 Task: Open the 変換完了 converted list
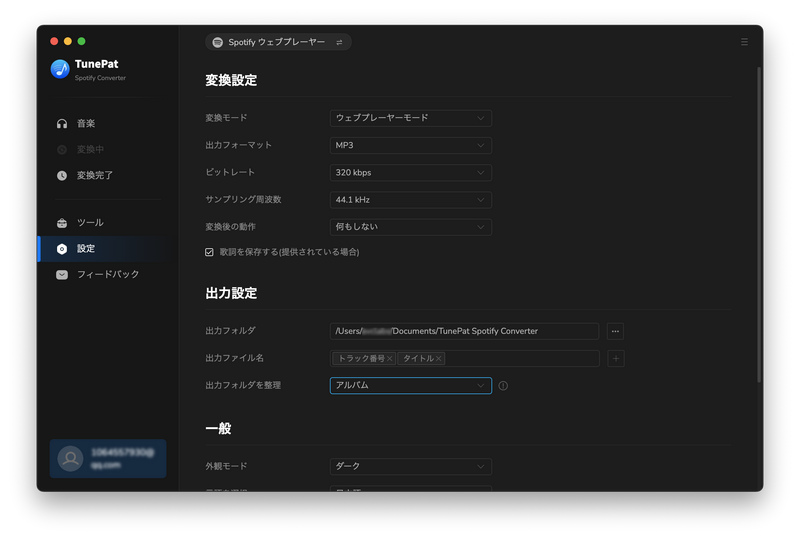click(108, 176)
